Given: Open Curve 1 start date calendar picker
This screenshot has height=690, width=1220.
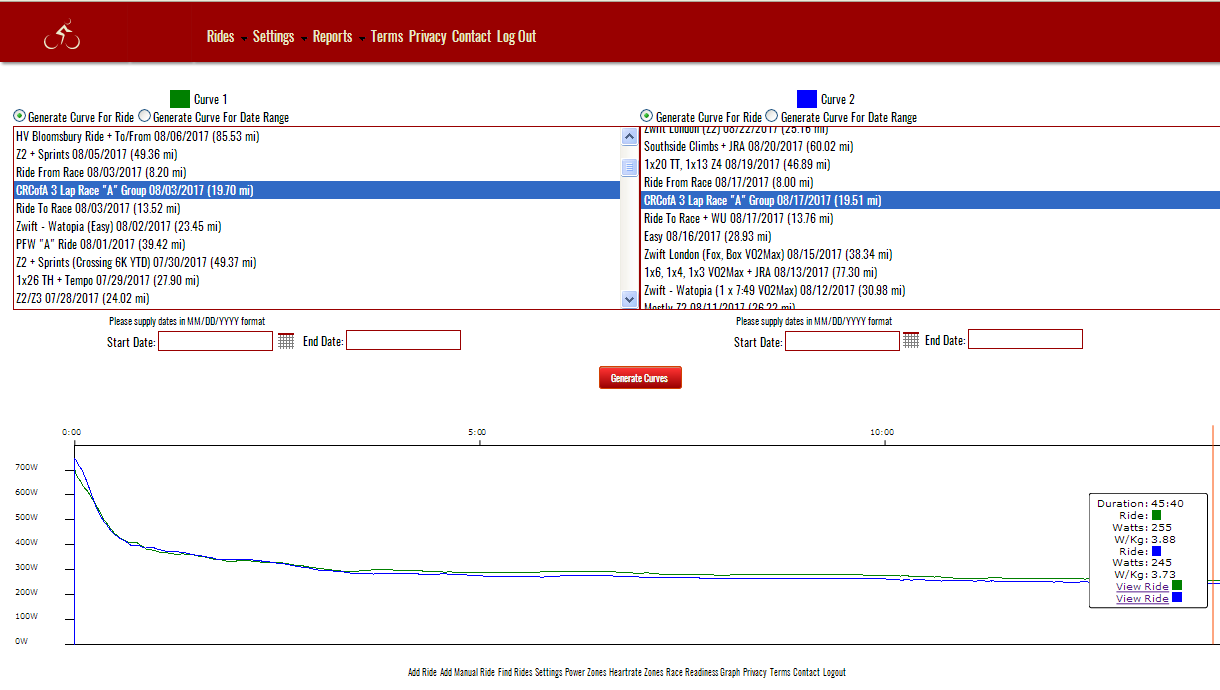Looking at the screenshot, I should pos(286,341).
